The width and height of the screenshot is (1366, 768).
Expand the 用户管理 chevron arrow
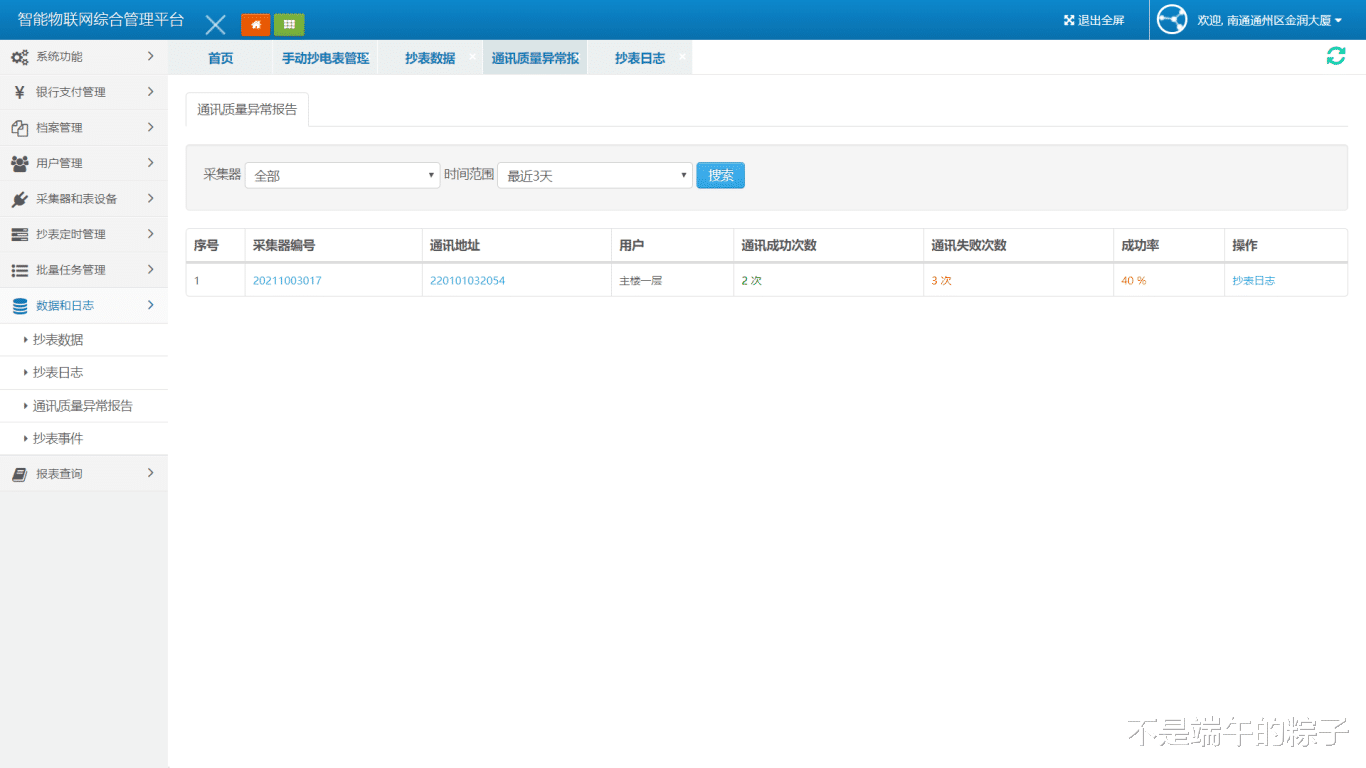(x=150, y=163)
